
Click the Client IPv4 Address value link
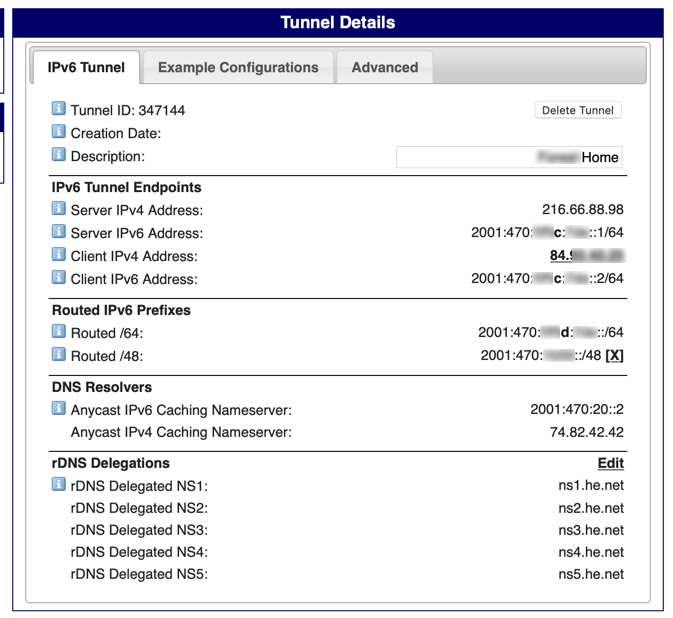tap(587, 256)
